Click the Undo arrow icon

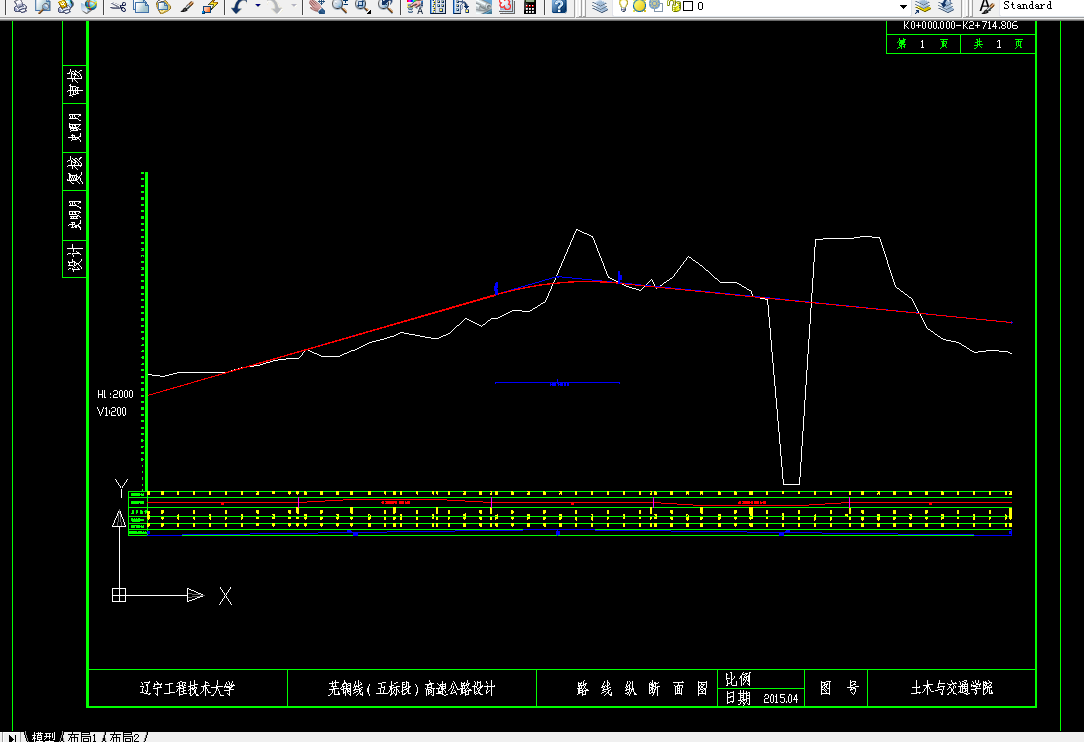[239, 6]
